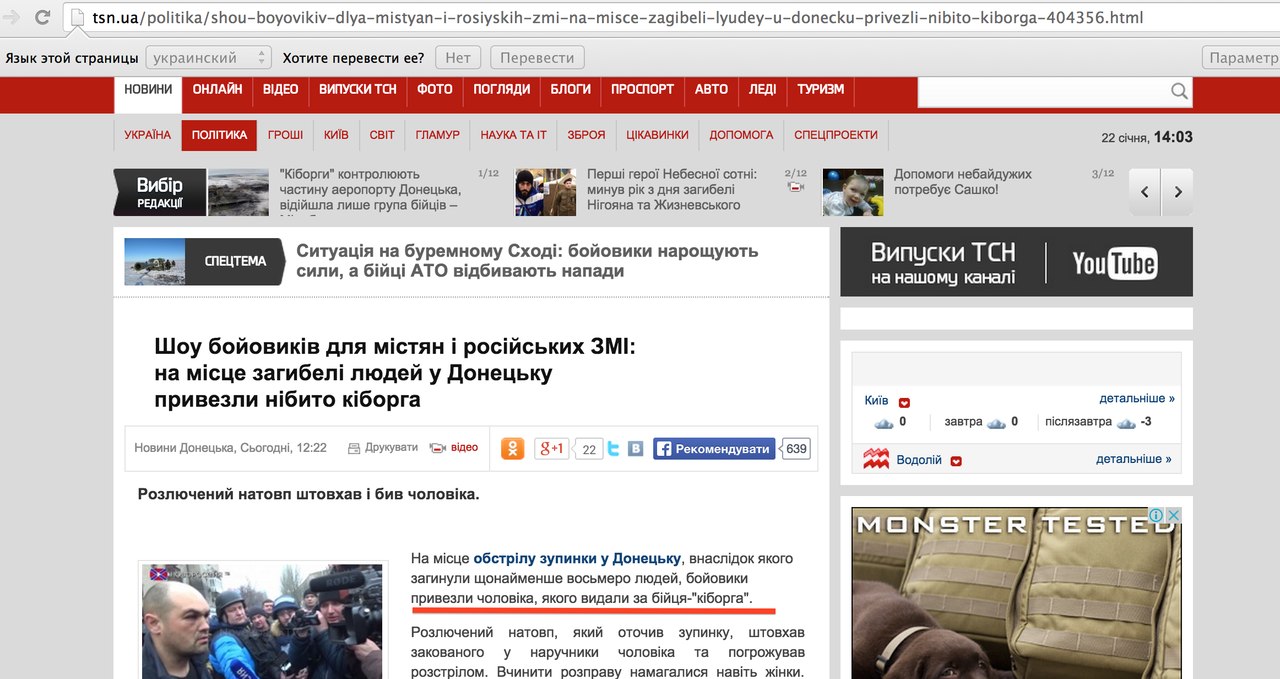
Task: Select the КИЇВ subcategory
Action: [x=336, y=135]
